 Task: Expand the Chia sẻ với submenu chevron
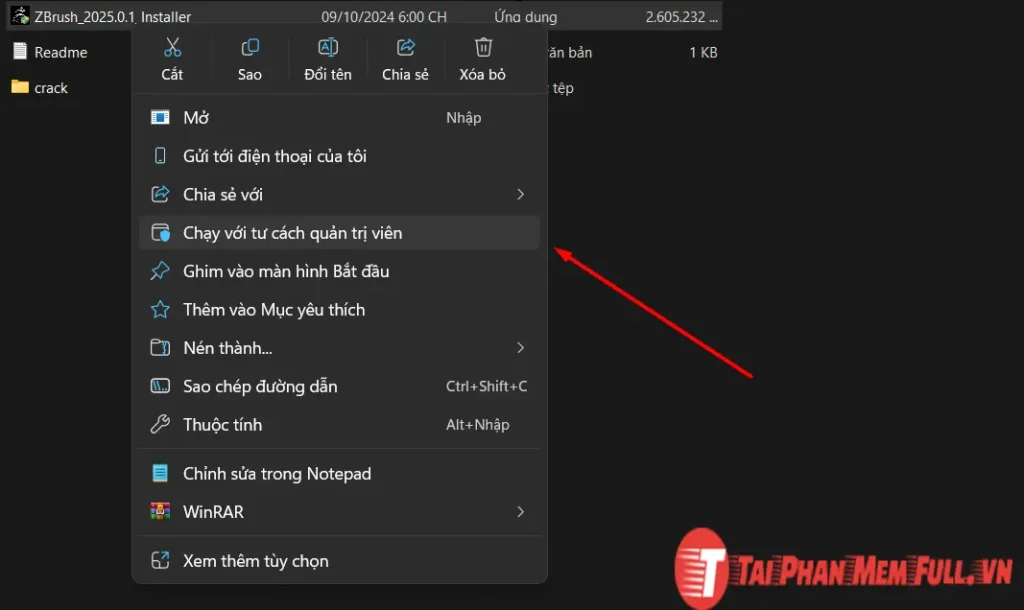tap(521, 194)
